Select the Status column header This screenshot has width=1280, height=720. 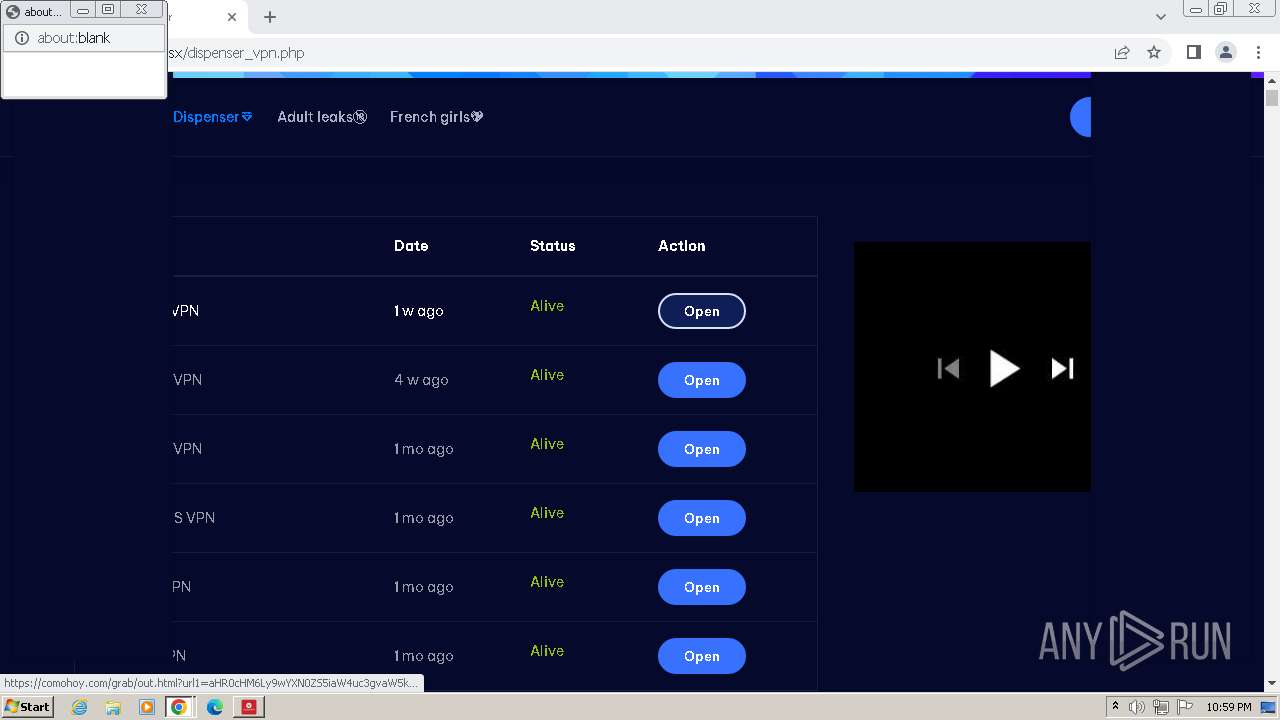pyautogui.click(x=553, y=246)
